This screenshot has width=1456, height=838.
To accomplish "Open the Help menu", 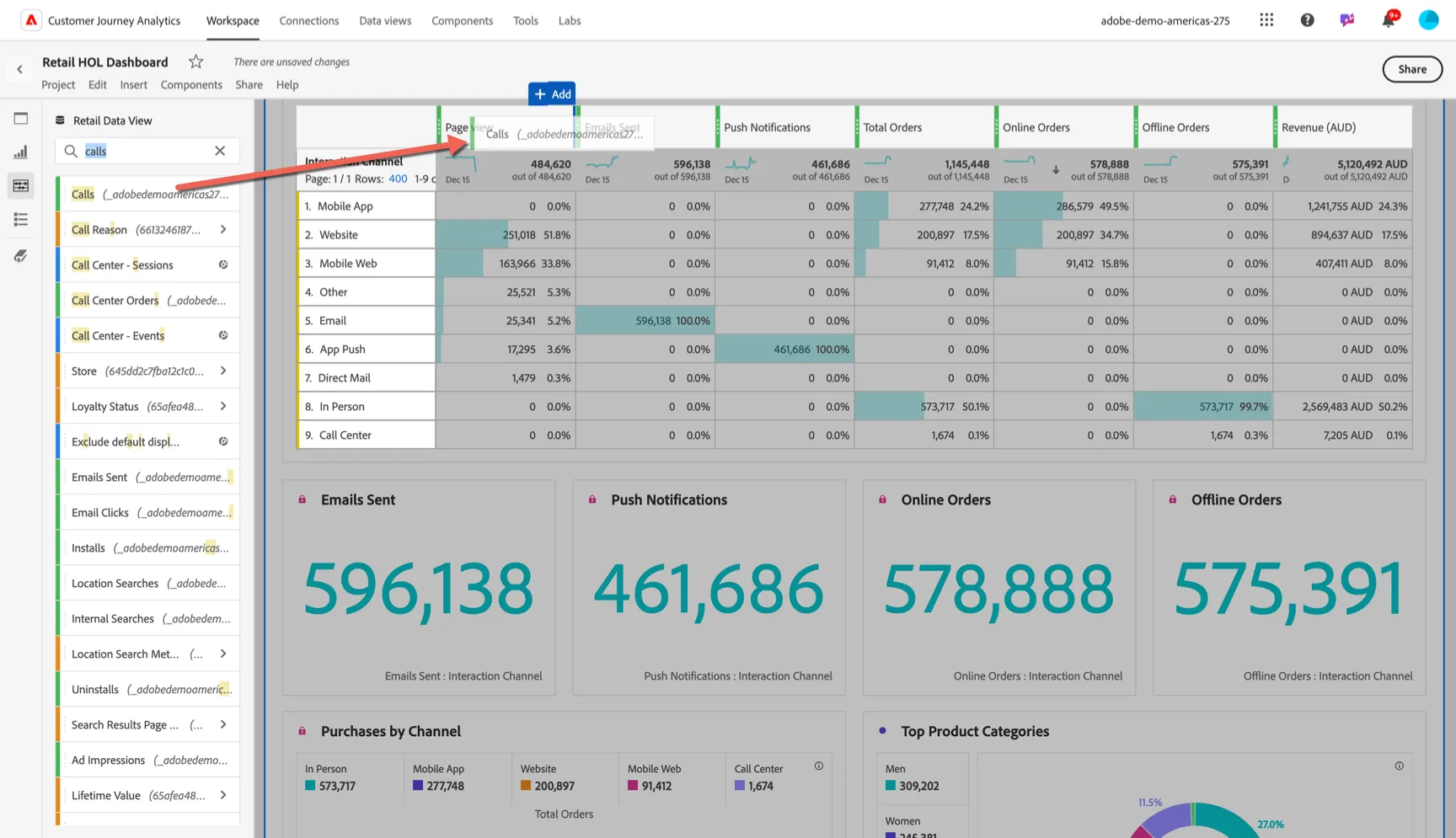I will tap(287, 84).
